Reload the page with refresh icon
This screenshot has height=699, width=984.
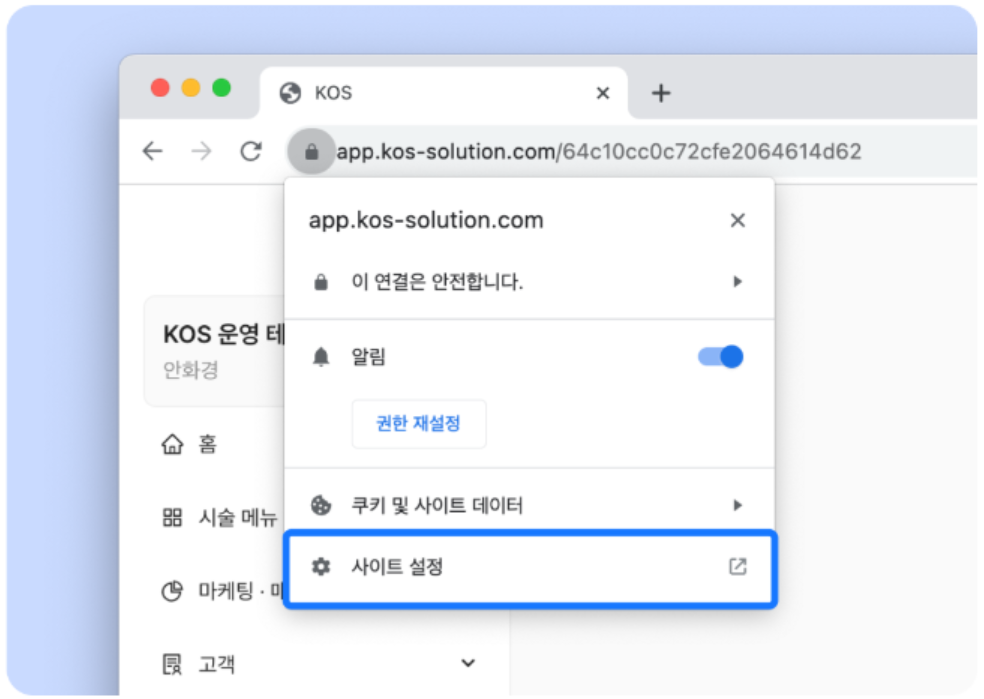pyautogui.click(x=251, y=151)
